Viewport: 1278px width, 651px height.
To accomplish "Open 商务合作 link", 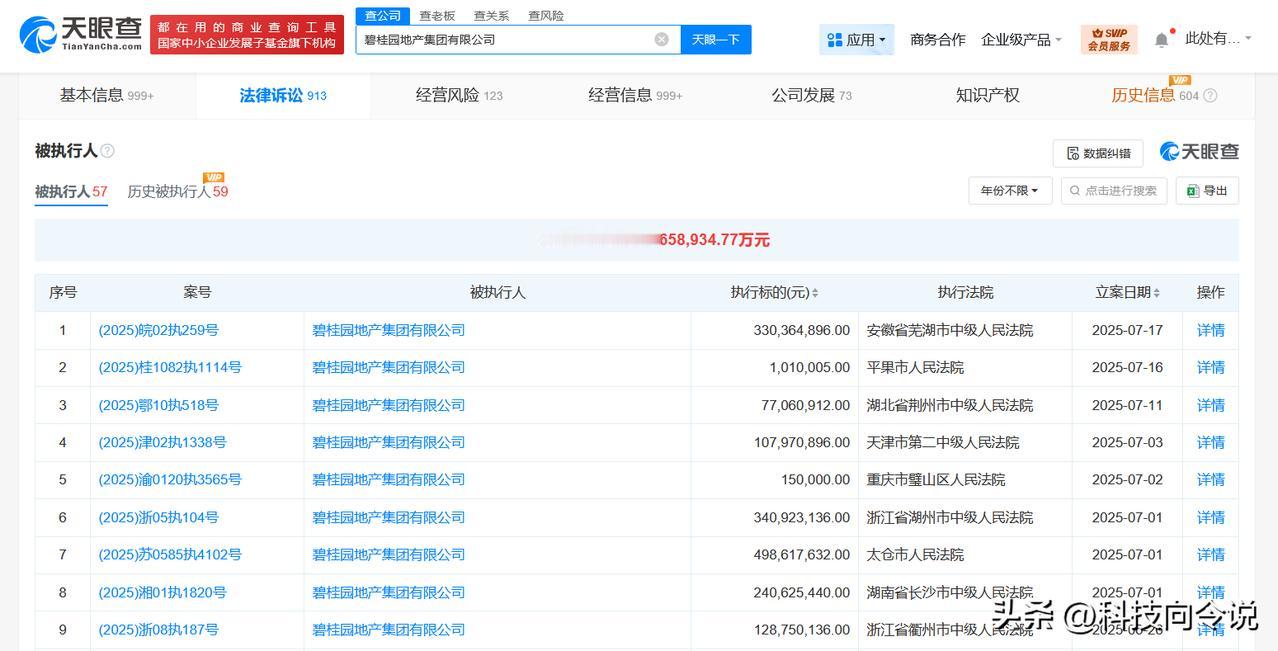I will pos(937,40).
